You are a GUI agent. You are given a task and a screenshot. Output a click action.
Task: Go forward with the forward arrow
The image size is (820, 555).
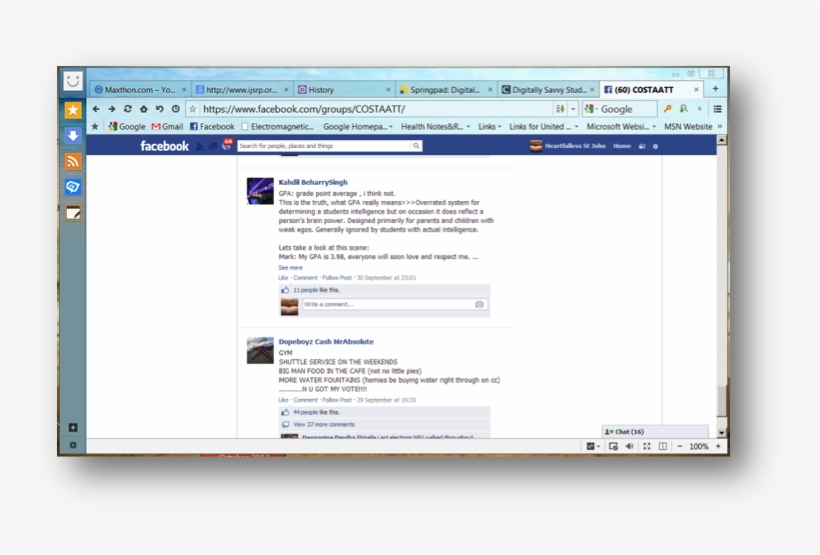pyautogui.click(x=111, y=109)
